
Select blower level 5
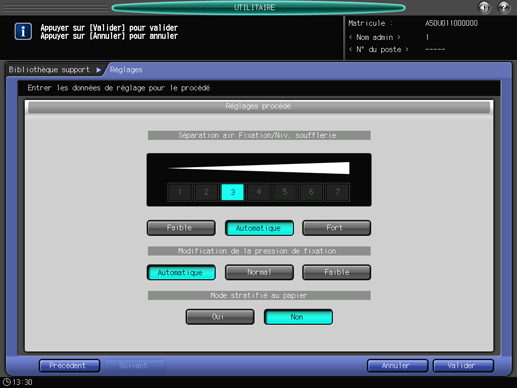[x=285, y=192]
